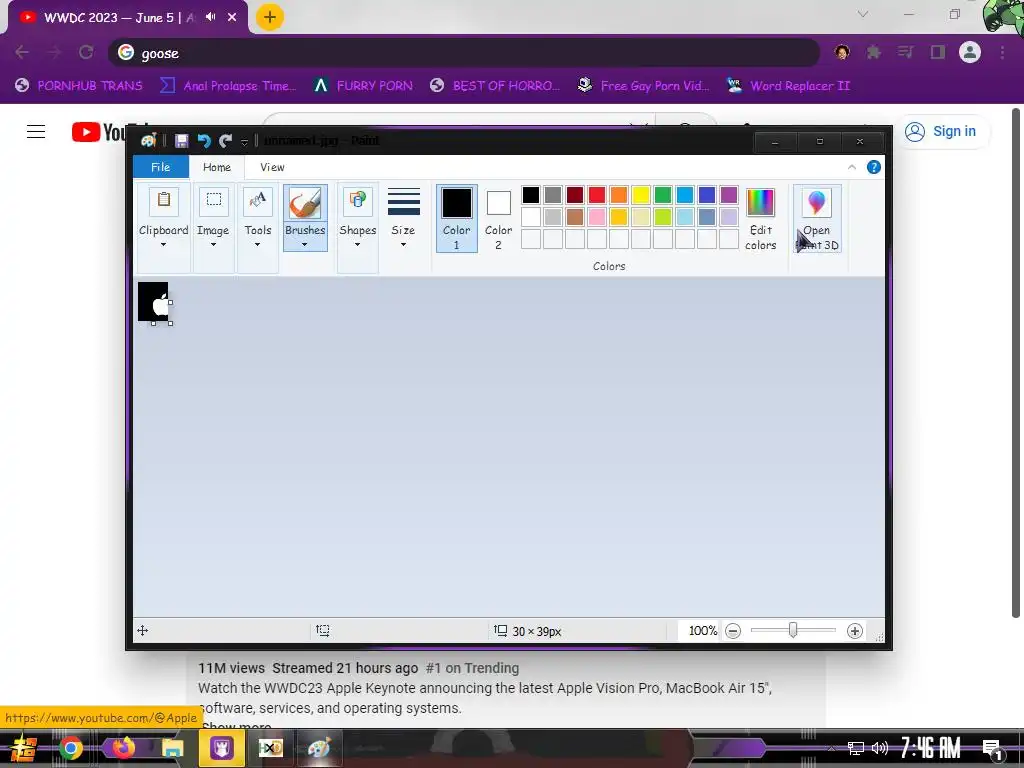Expand the Size dropdown arrow
This screenshot has height=768, width=1024.
click(404, 245)
